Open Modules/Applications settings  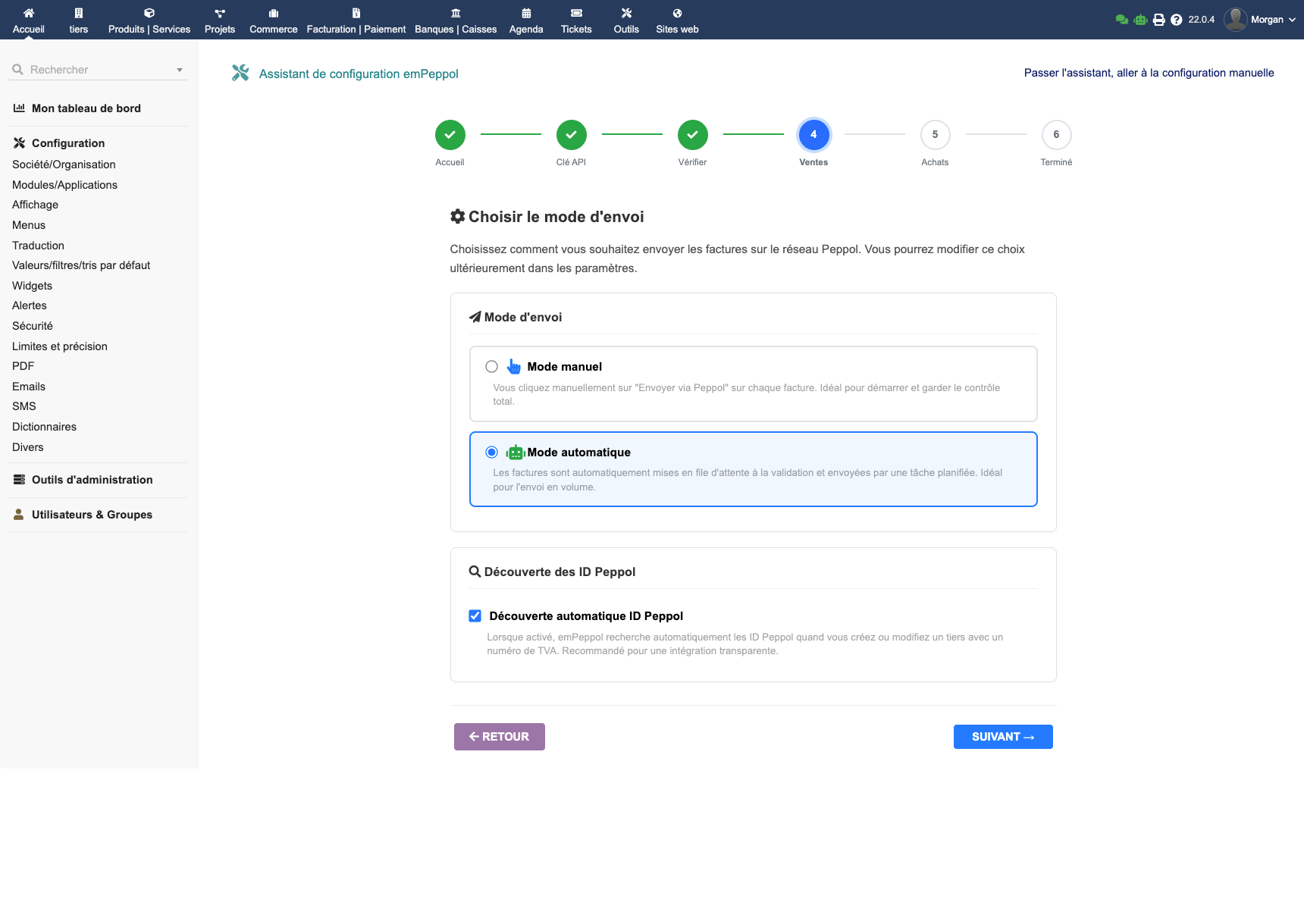pyautogui.click(x=64, y=185)
